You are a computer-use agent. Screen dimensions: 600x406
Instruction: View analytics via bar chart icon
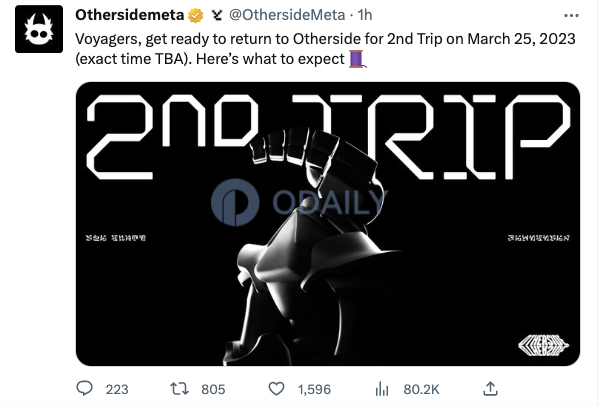point(382,389)
